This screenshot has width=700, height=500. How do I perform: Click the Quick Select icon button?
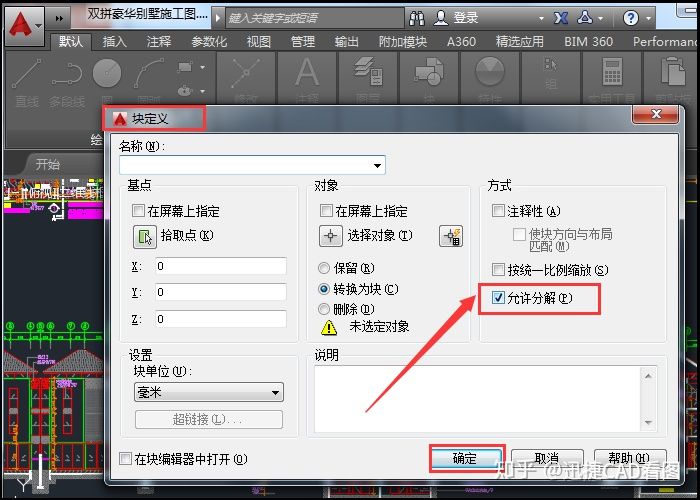pyautogui.click(x=451, y=236)
